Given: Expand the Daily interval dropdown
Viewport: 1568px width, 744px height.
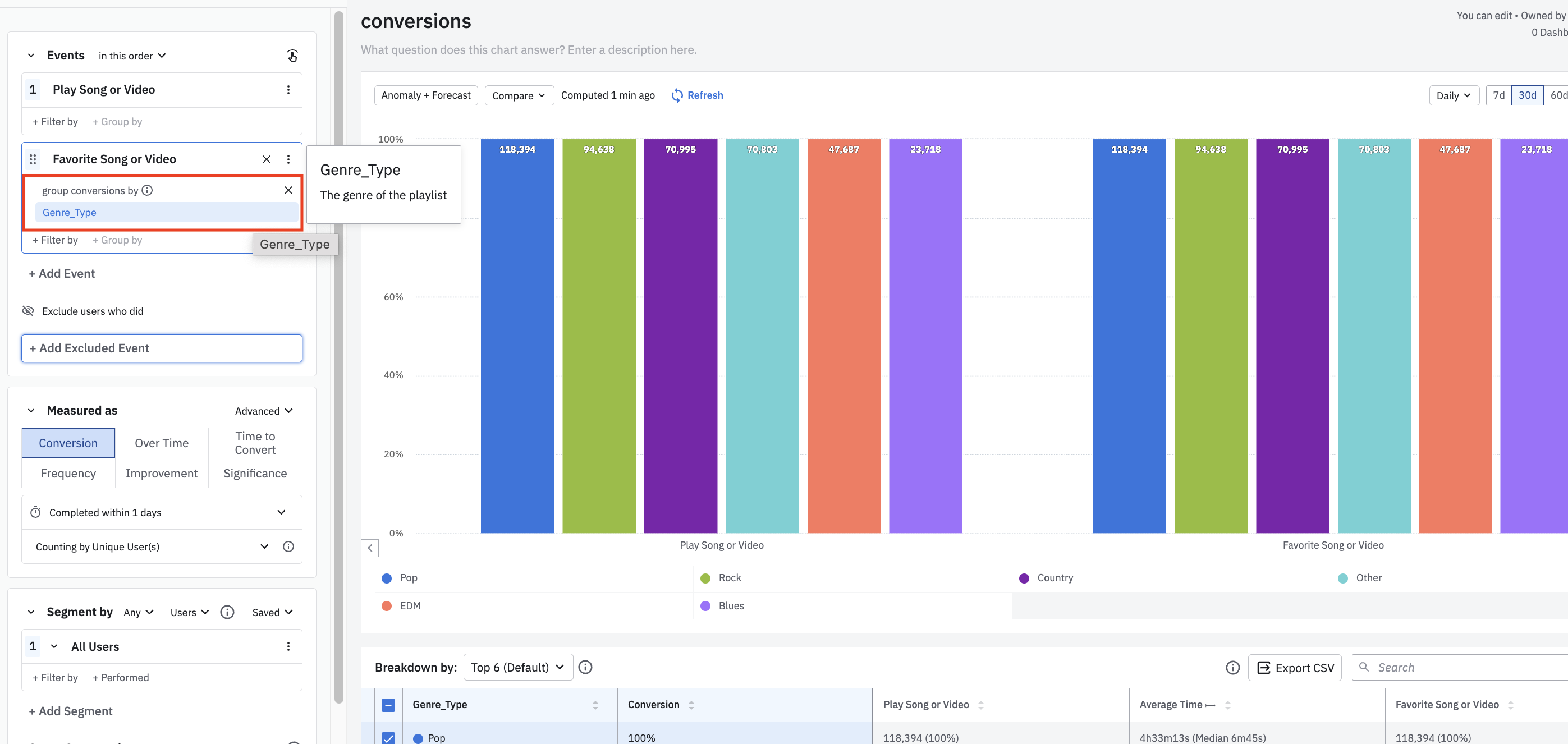Looking at the screenshot, I should (x=1453, y=95).
